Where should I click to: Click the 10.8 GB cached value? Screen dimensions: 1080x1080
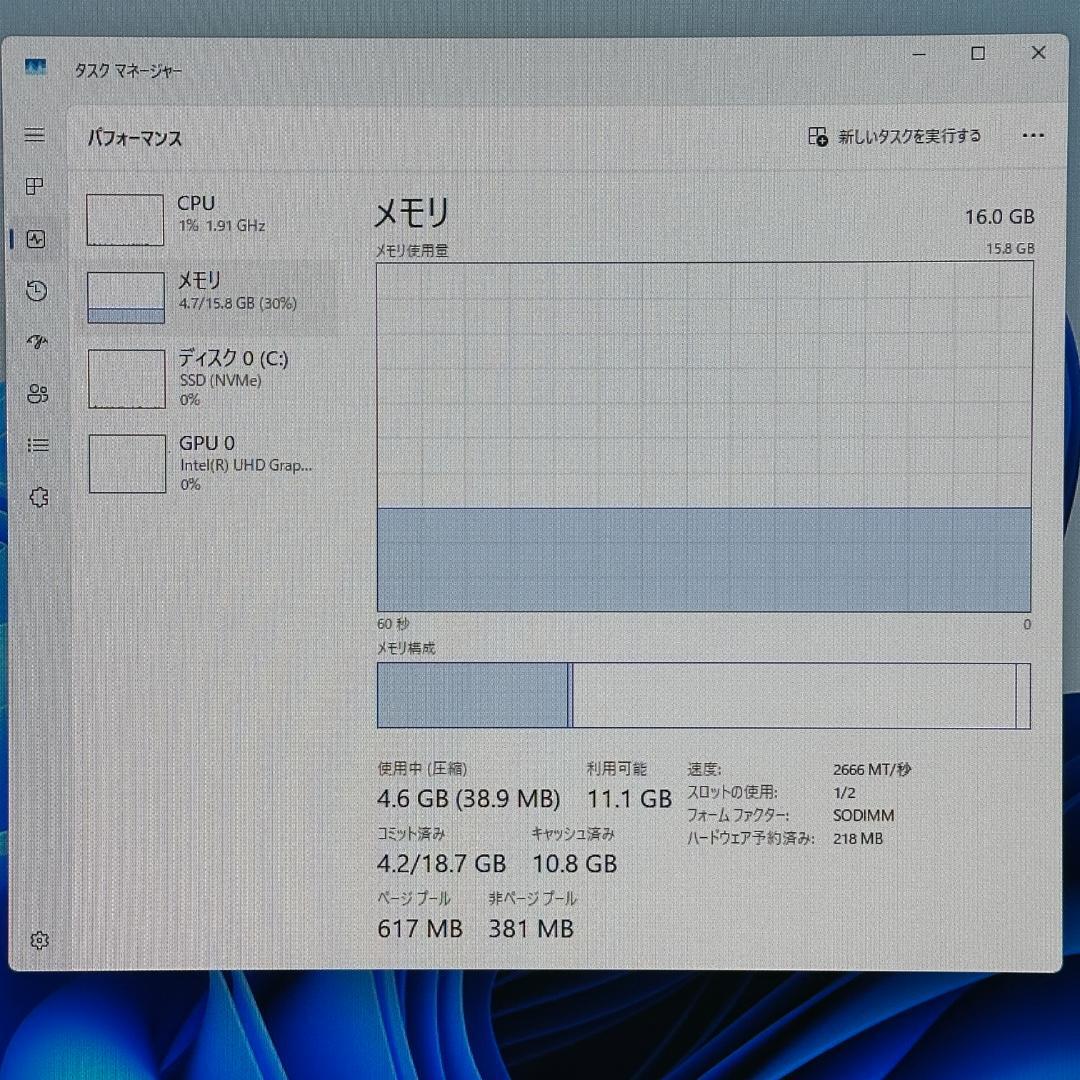coord(574,864)
